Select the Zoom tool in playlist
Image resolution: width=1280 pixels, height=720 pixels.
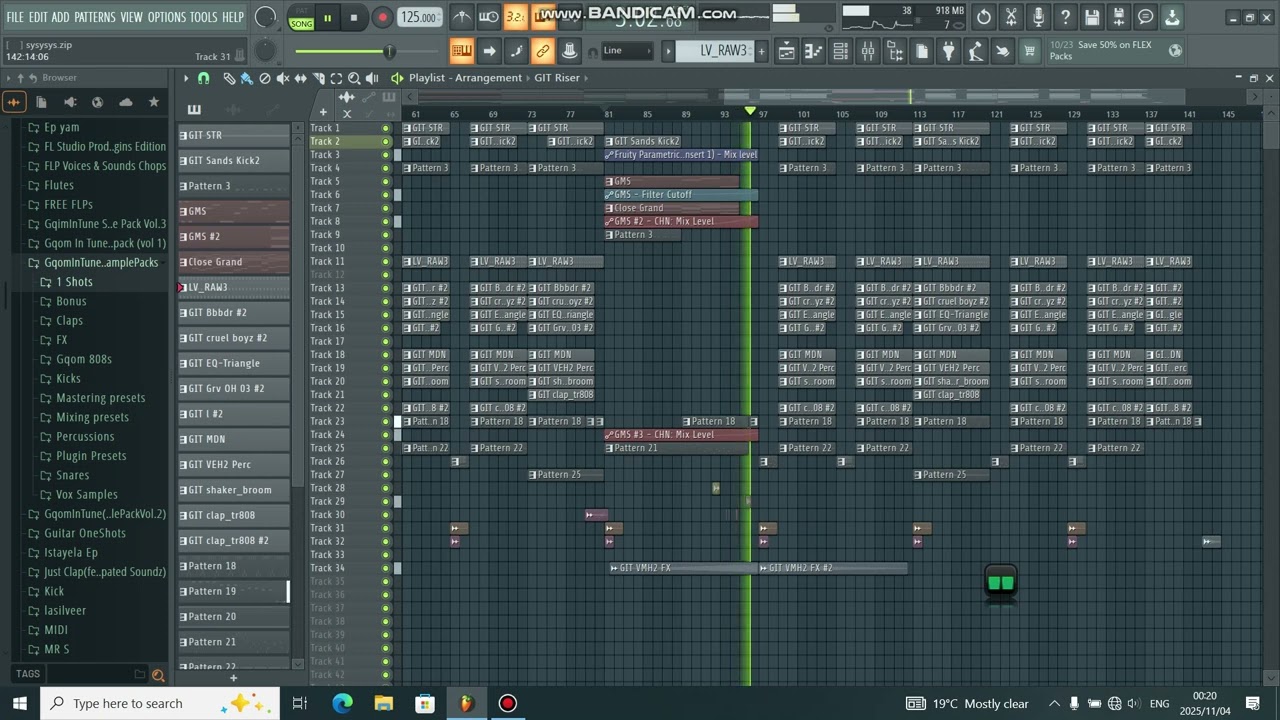[354, 78]
